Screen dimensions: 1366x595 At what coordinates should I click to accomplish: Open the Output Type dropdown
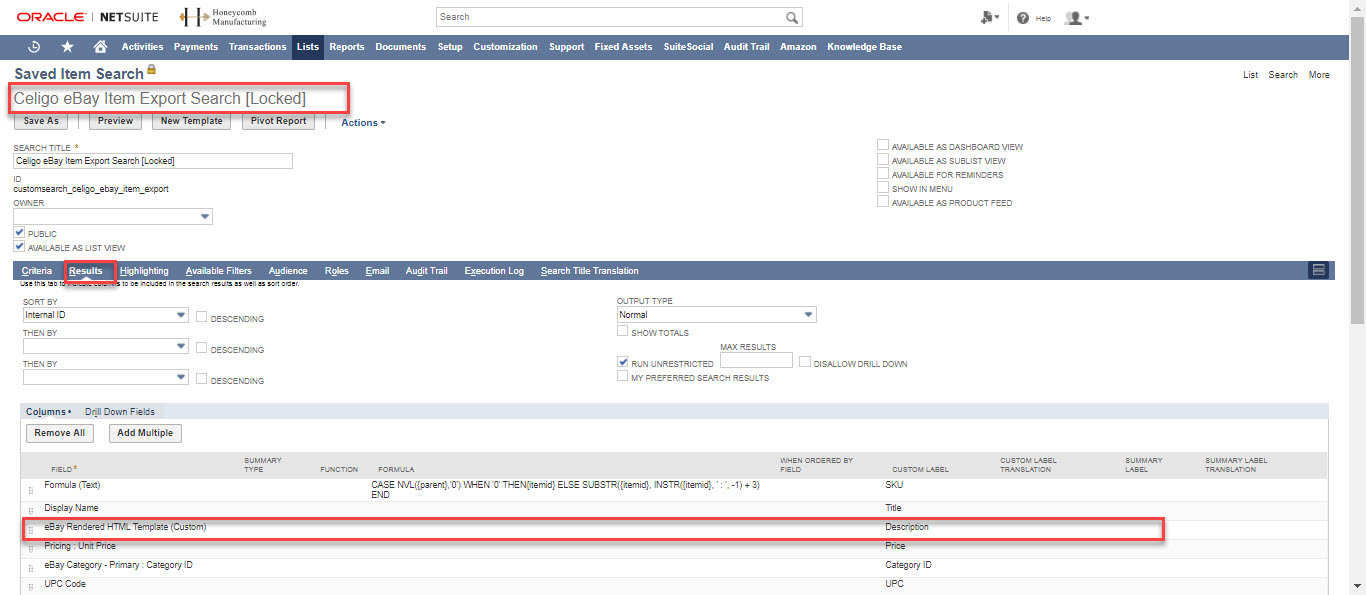point(717,315)
